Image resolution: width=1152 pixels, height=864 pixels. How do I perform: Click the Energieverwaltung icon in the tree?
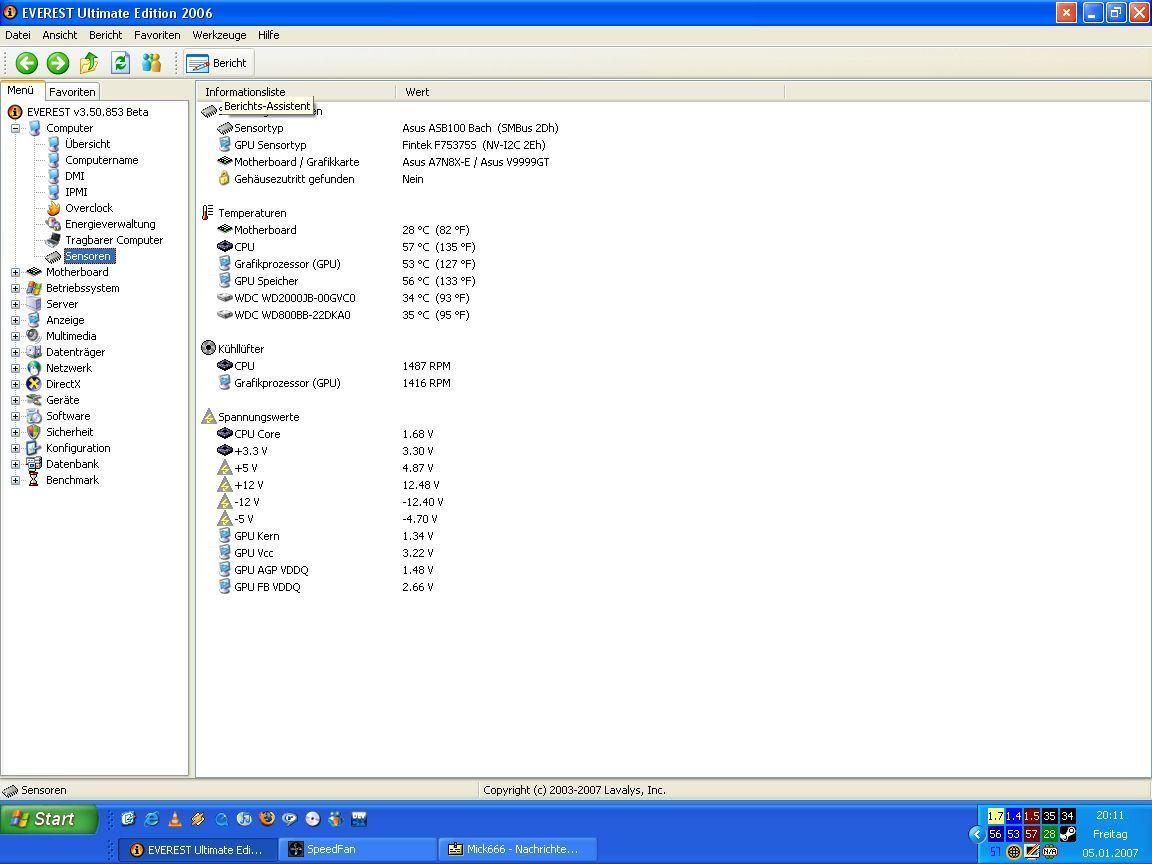click(x=53, y=224)
